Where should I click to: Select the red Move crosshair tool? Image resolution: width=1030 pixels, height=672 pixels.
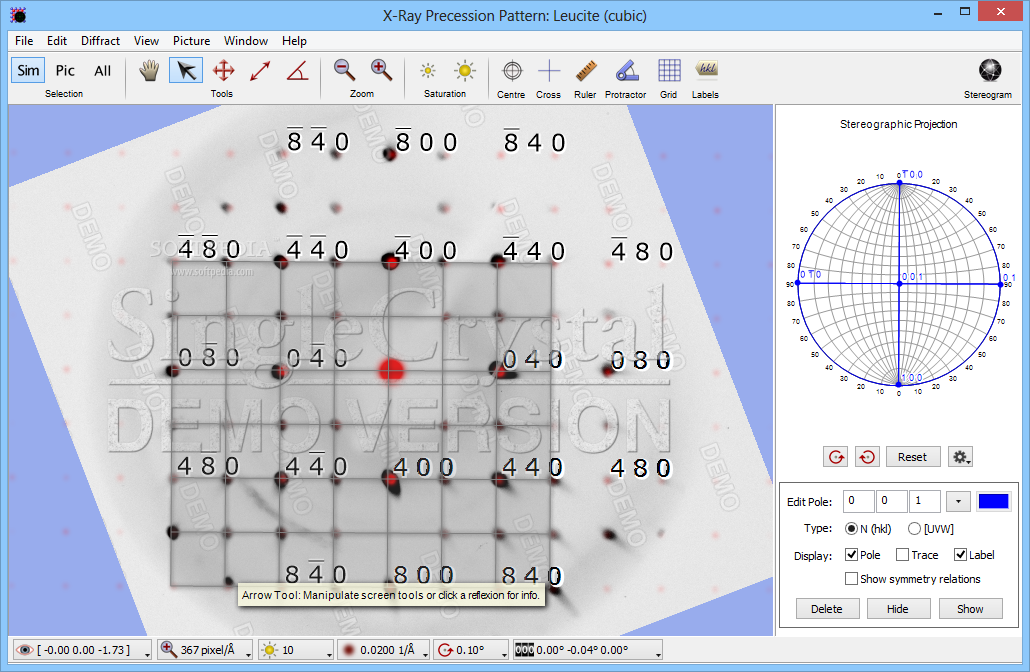click(223, 70)
